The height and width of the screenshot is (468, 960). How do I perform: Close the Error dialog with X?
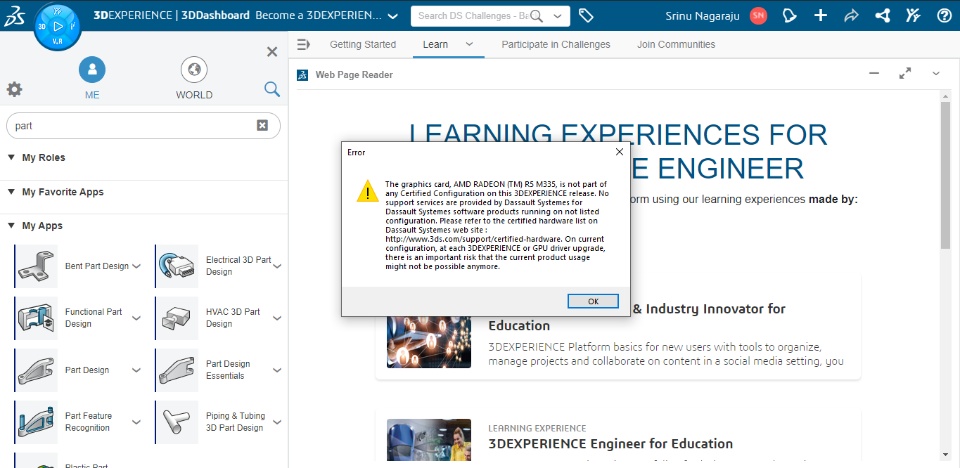coord(619,151)
